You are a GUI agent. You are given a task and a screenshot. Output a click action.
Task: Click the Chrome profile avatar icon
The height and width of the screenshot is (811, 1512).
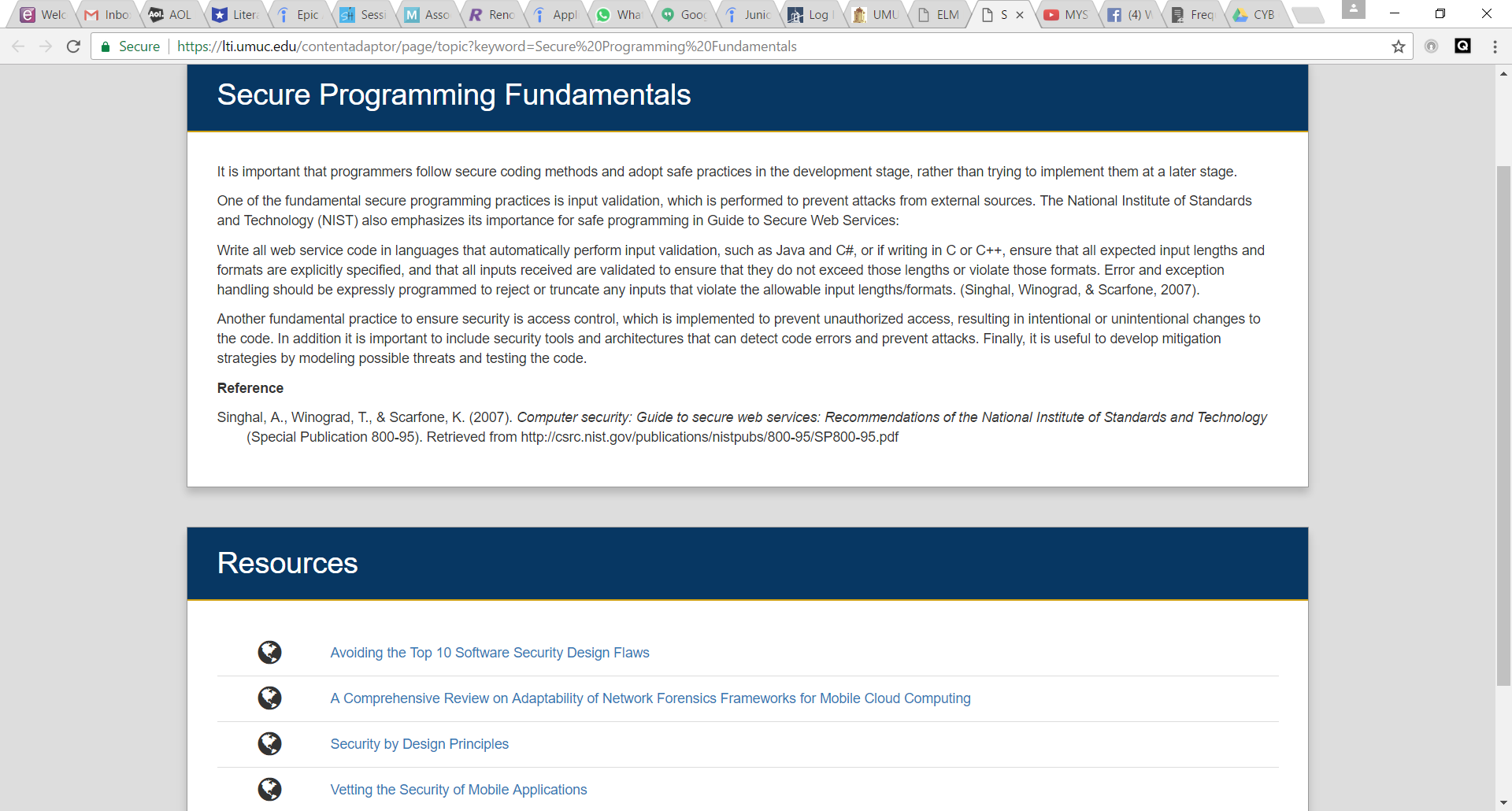point(1353,10)
